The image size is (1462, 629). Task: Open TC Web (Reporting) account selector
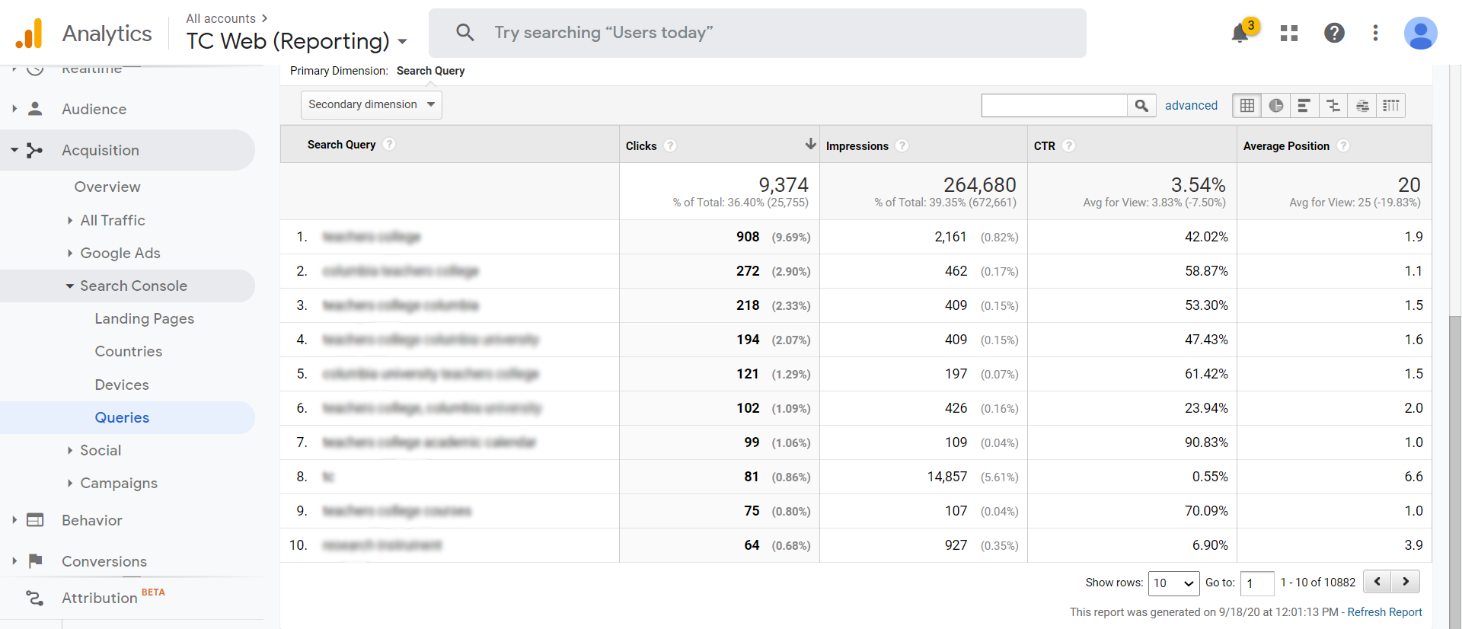click(x=297, y=41)
